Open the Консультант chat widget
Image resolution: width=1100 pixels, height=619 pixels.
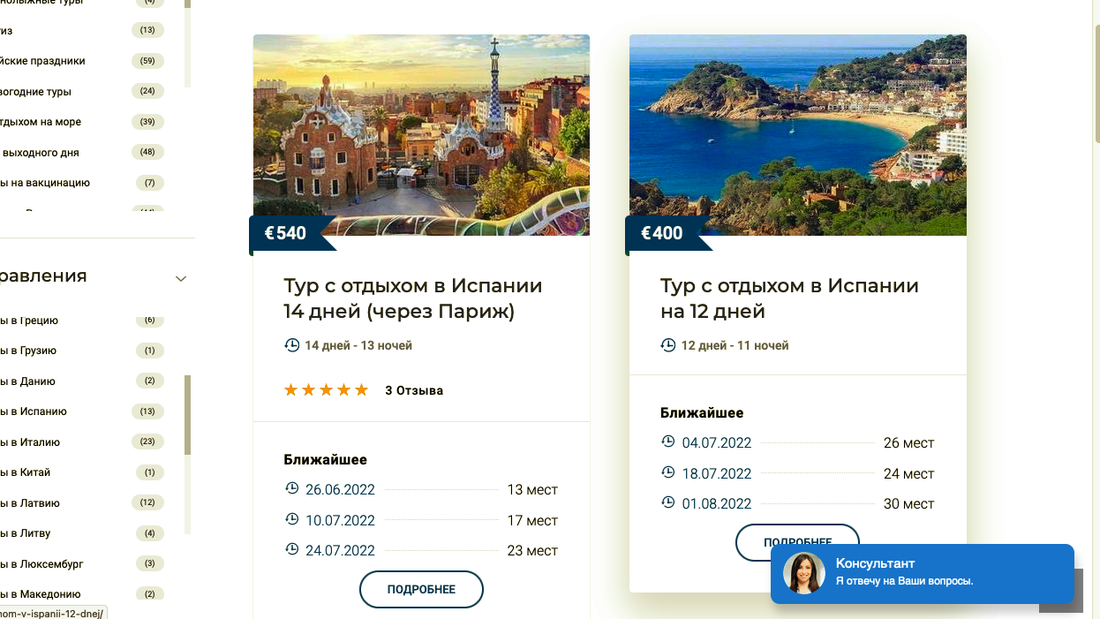pyautogui.click(x=921, y=573)
